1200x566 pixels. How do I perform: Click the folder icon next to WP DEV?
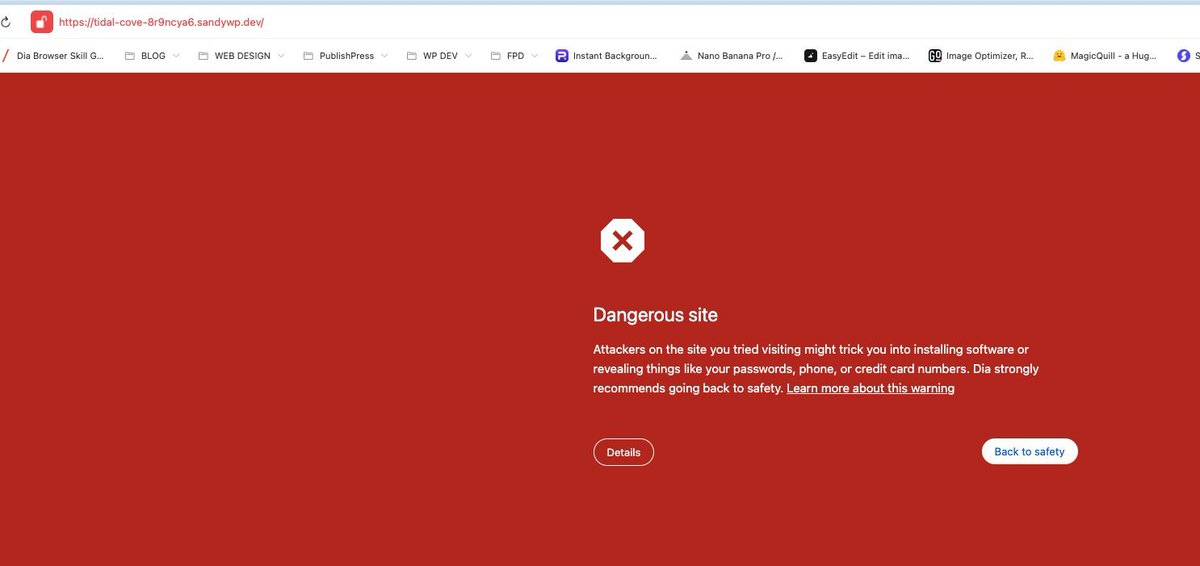click(412, 56)
